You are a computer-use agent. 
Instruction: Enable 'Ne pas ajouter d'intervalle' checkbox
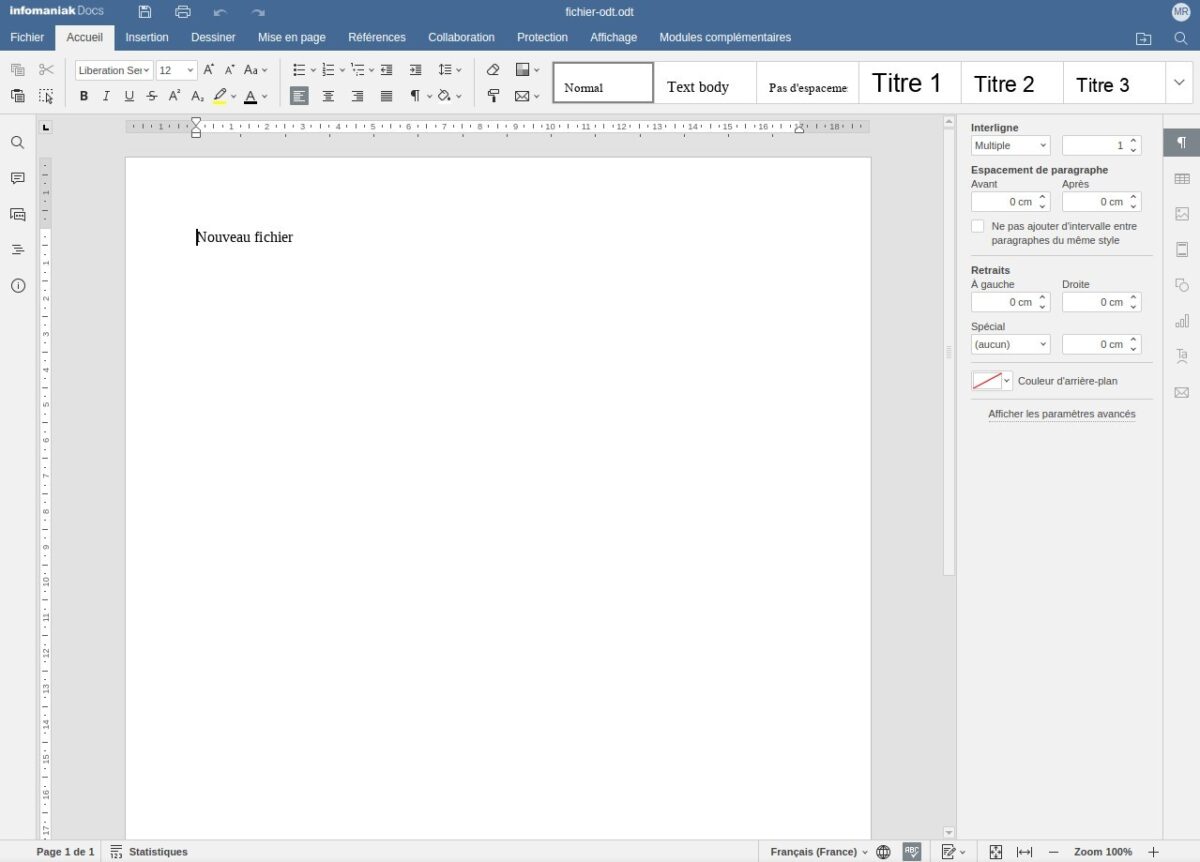coord(978,227)
